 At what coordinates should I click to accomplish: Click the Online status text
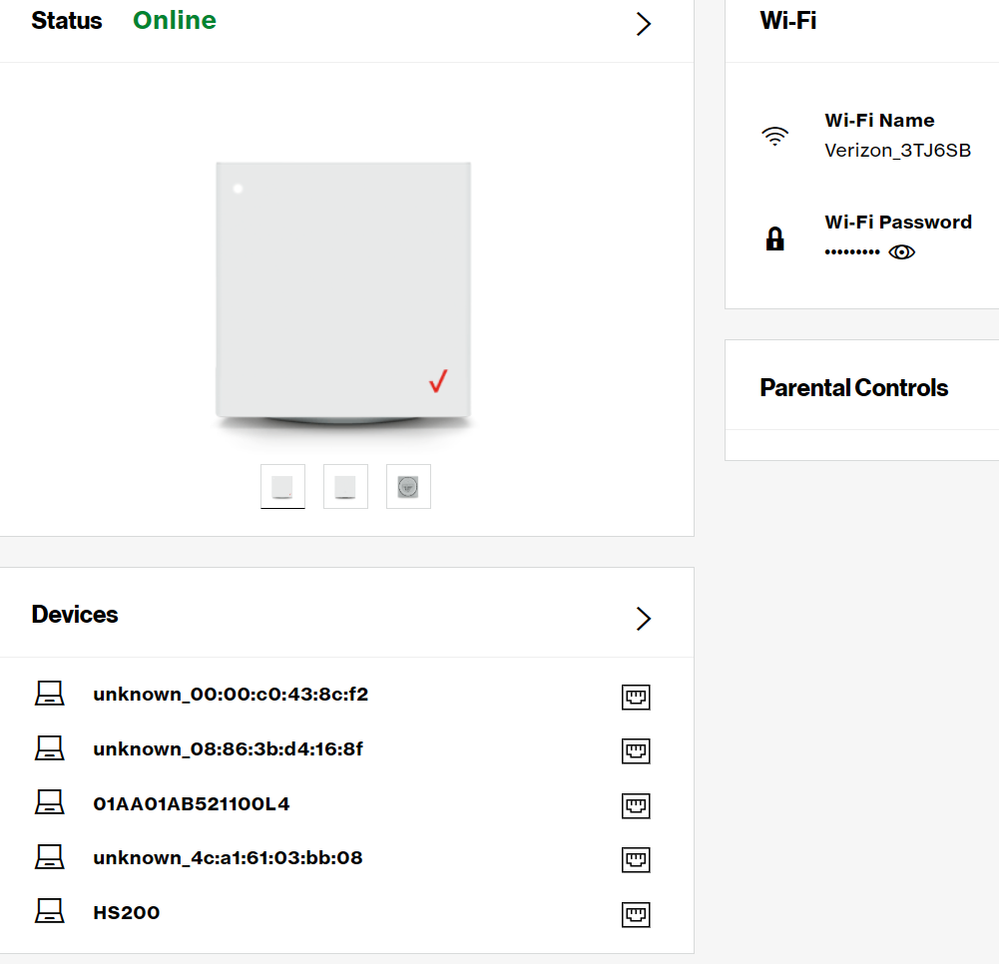point(175,20)
